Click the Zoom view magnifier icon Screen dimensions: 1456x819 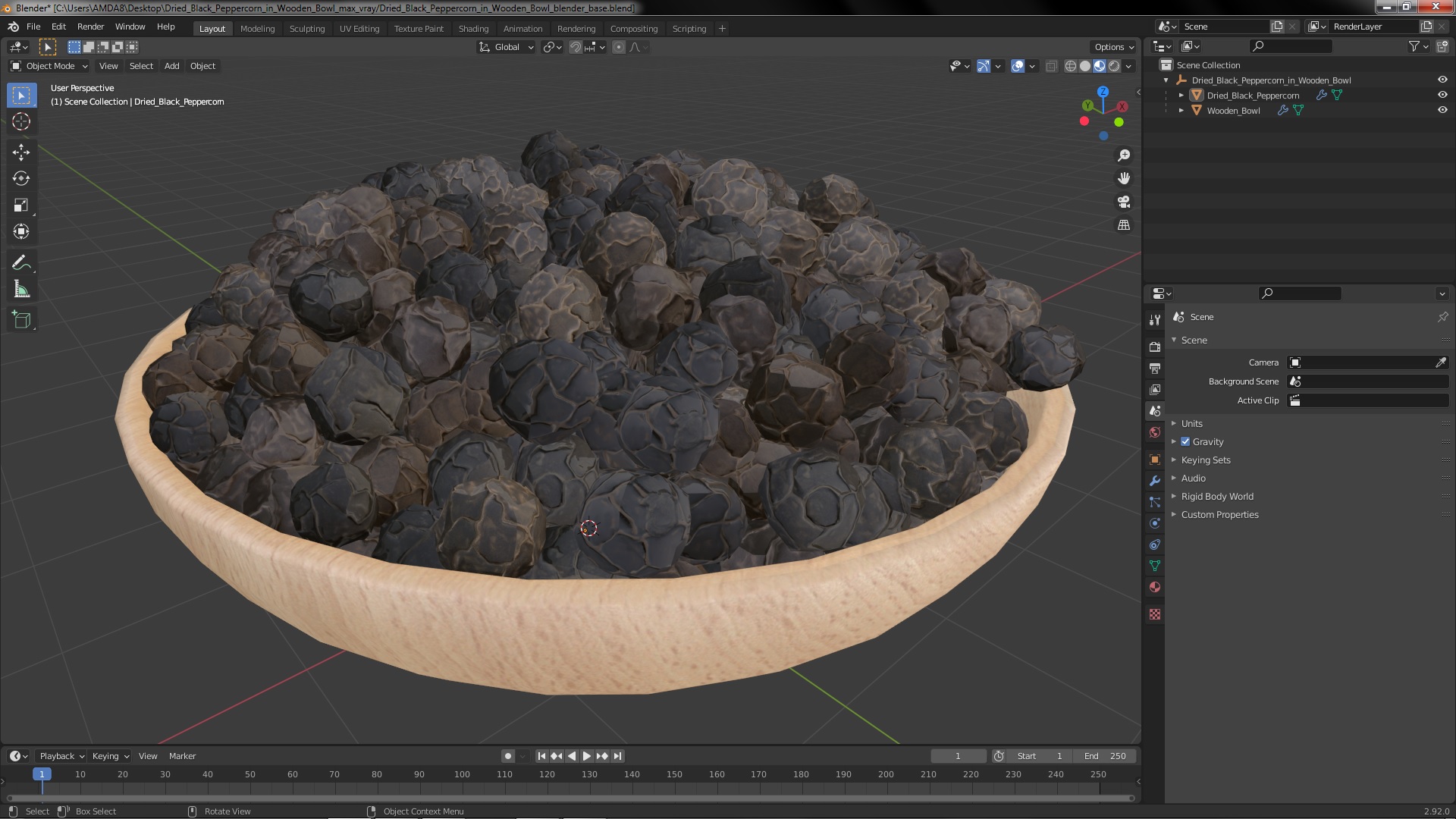click(1124, 155)
